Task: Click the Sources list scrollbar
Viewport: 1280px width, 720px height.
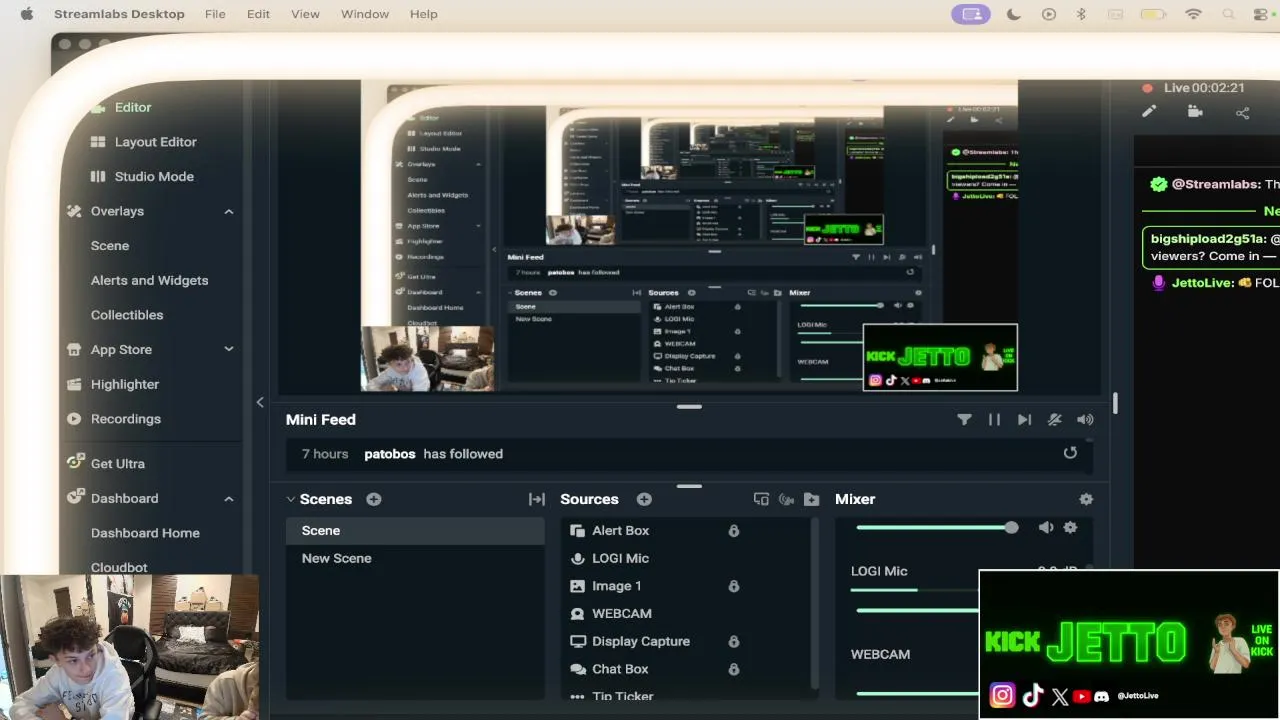Action: [815, 603]
